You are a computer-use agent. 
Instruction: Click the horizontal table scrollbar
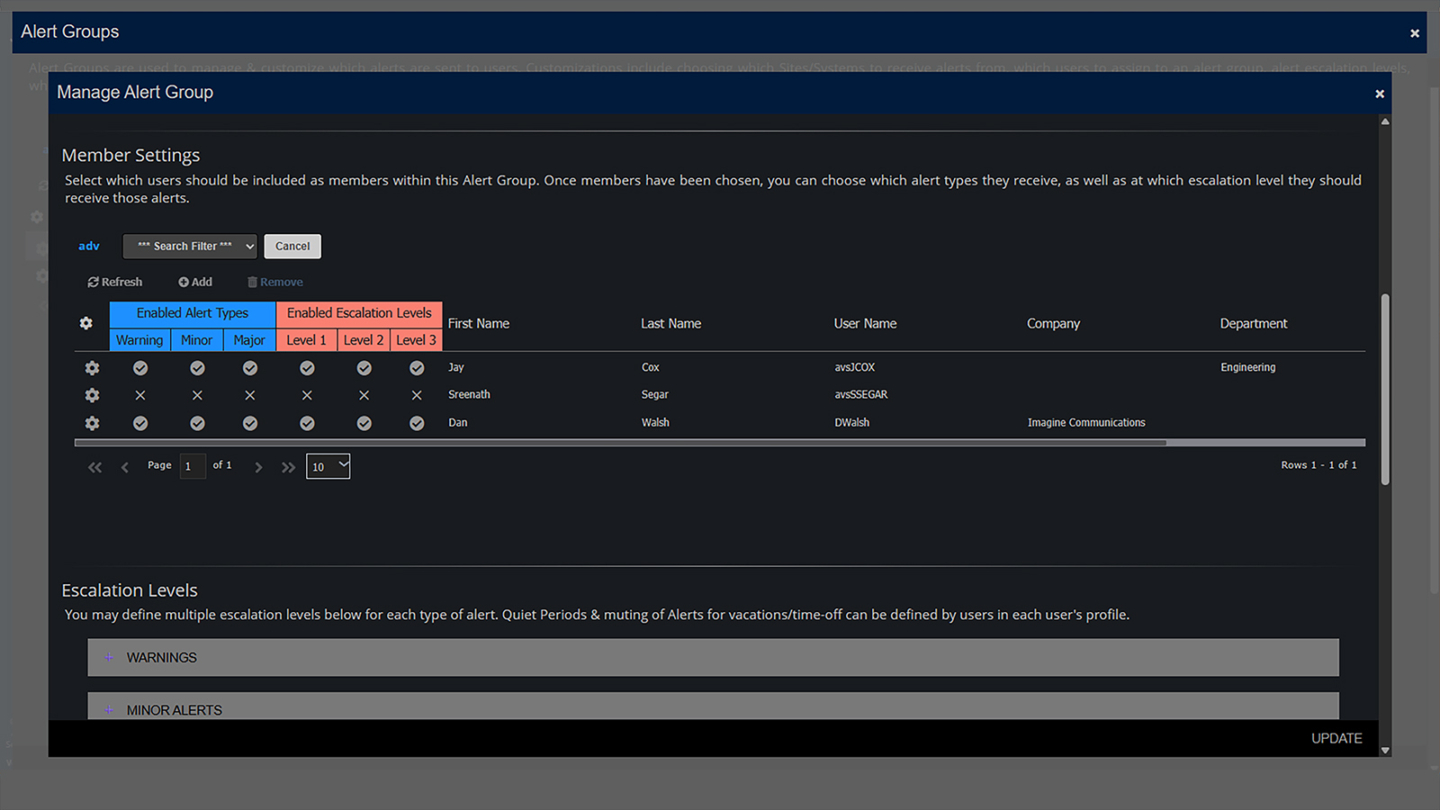pyautogui.click(x=620, y=442)
